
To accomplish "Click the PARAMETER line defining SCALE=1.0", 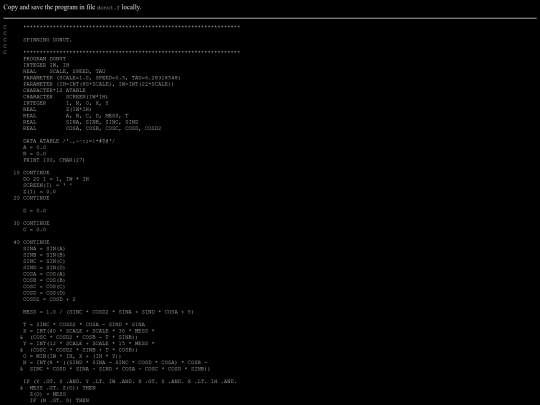I will pyautogui.click(x=102, y=78).
